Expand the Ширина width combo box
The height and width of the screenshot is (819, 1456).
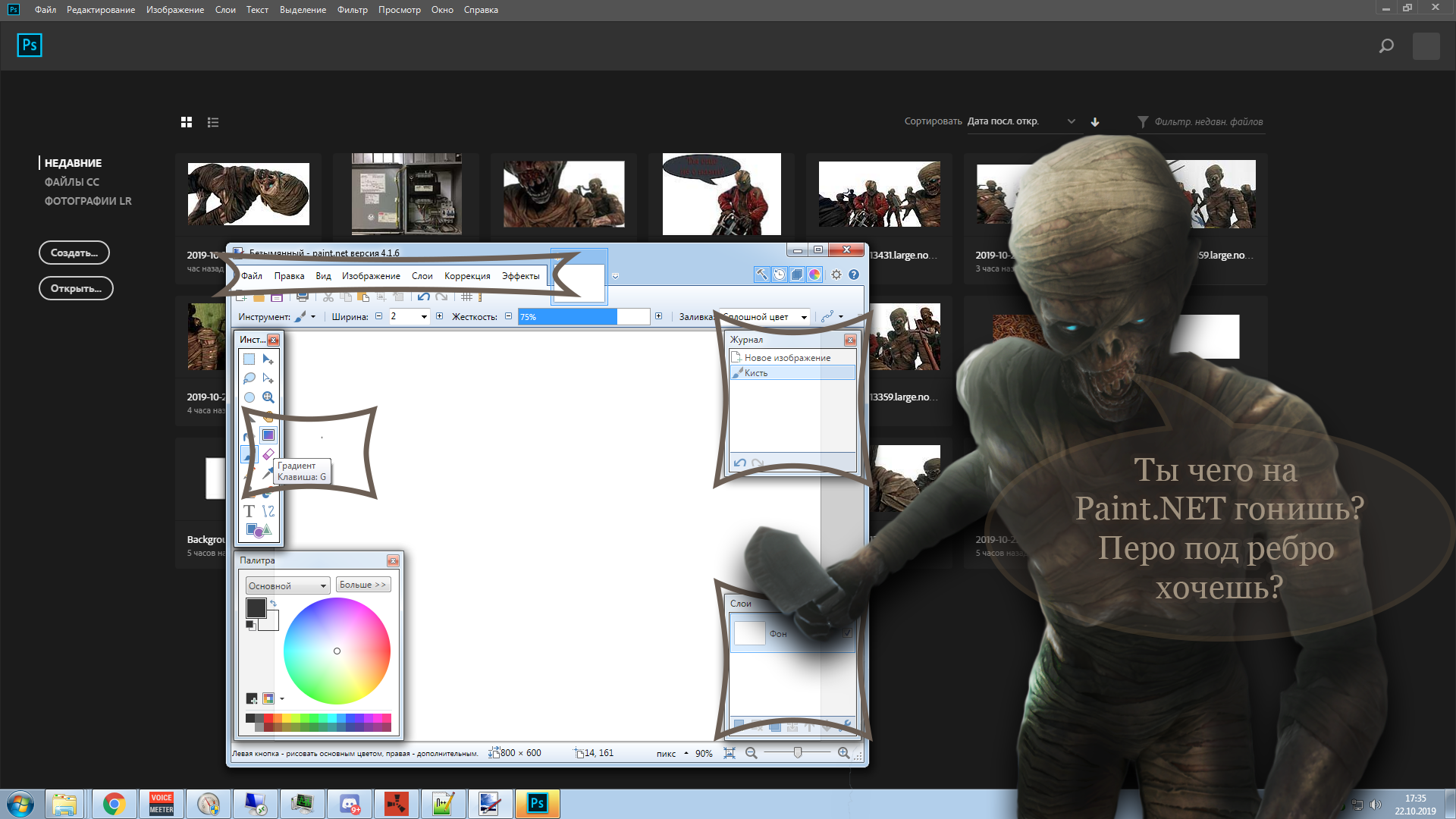tap(424, 317)
